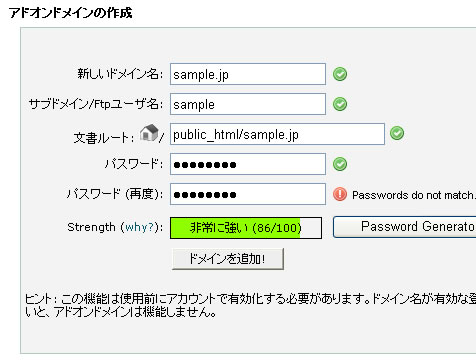Select the パスワード input field

pyautogui.click(x=248, y=164)
